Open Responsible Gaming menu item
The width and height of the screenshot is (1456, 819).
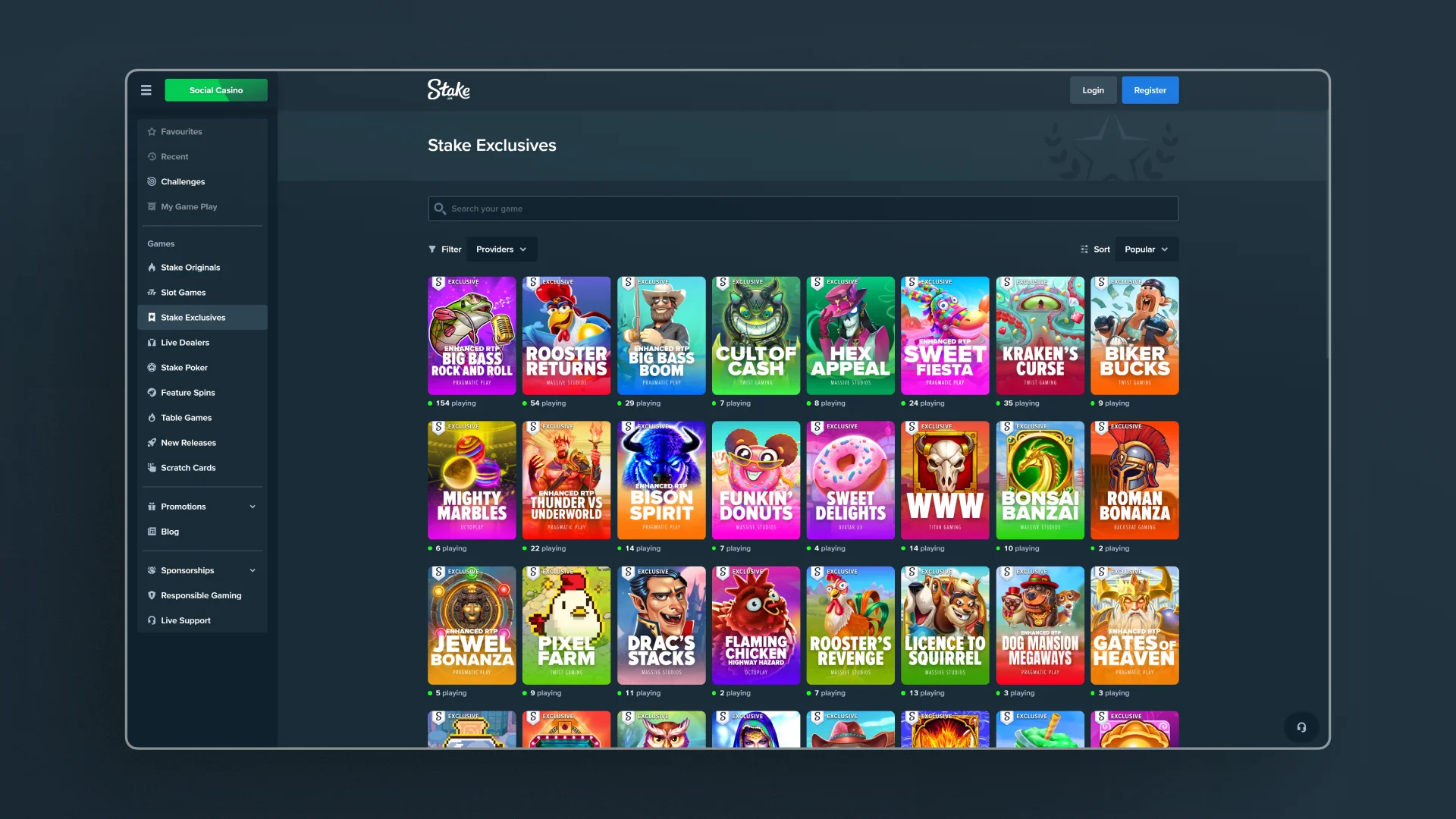(x=202, y=595)
